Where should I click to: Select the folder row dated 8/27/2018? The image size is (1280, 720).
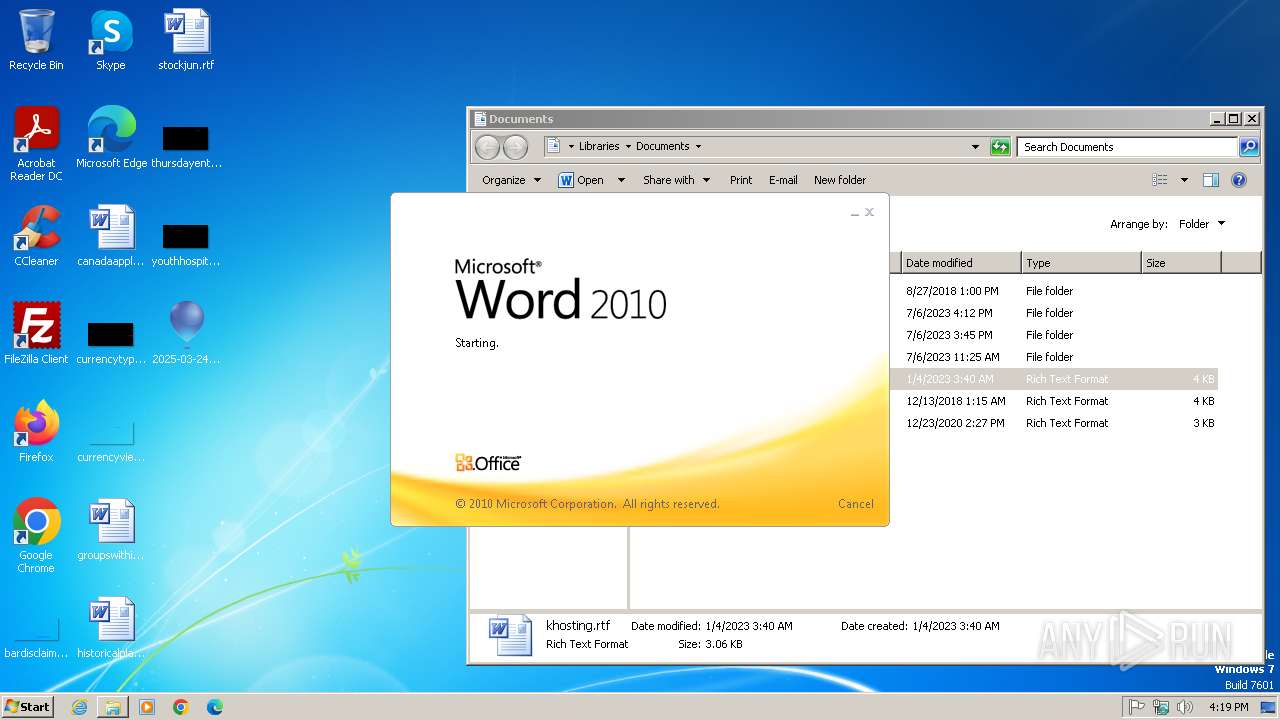pyautogui.click(x=1054, y=291)
